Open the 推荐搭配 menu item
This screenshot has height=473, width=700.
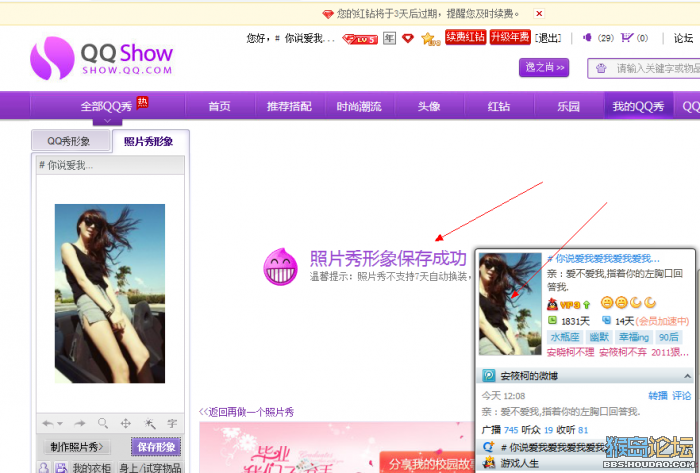pyautogui.click(x=289, y=106)
